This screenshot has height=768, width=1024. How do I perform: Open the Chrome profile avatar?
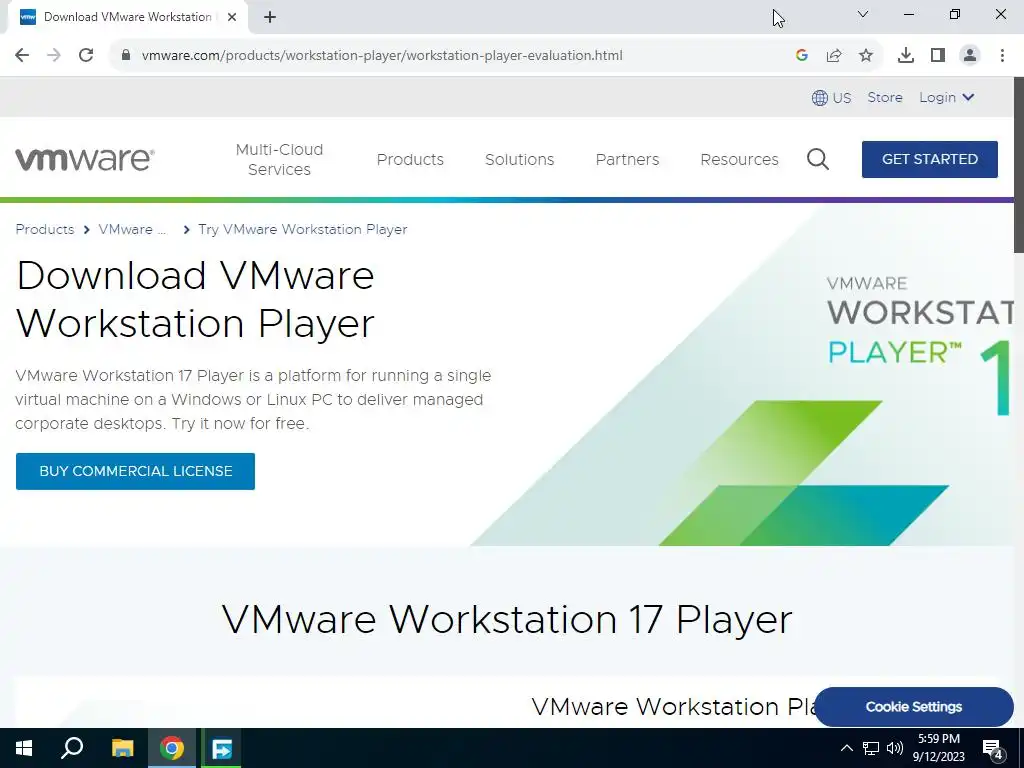[x=970, y=56]
